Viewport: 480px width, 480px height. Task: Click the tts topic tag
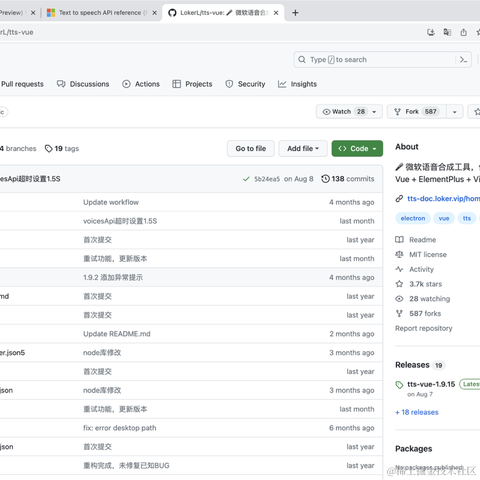[467, 218]
